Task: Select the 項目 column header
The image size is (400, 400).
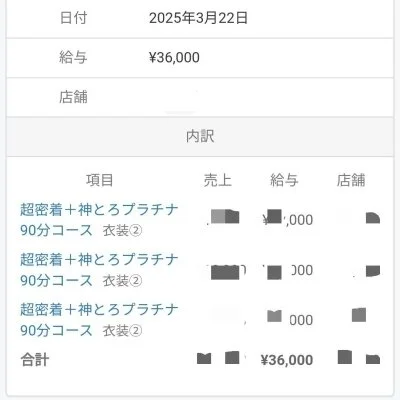Action: [100, 180]
